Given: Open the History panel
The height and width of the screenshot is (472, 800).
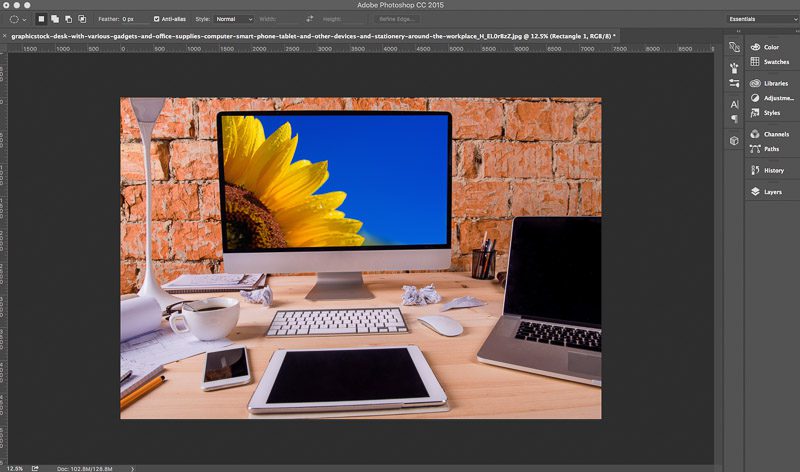Looking at the screenshot, I should [773, 170].
